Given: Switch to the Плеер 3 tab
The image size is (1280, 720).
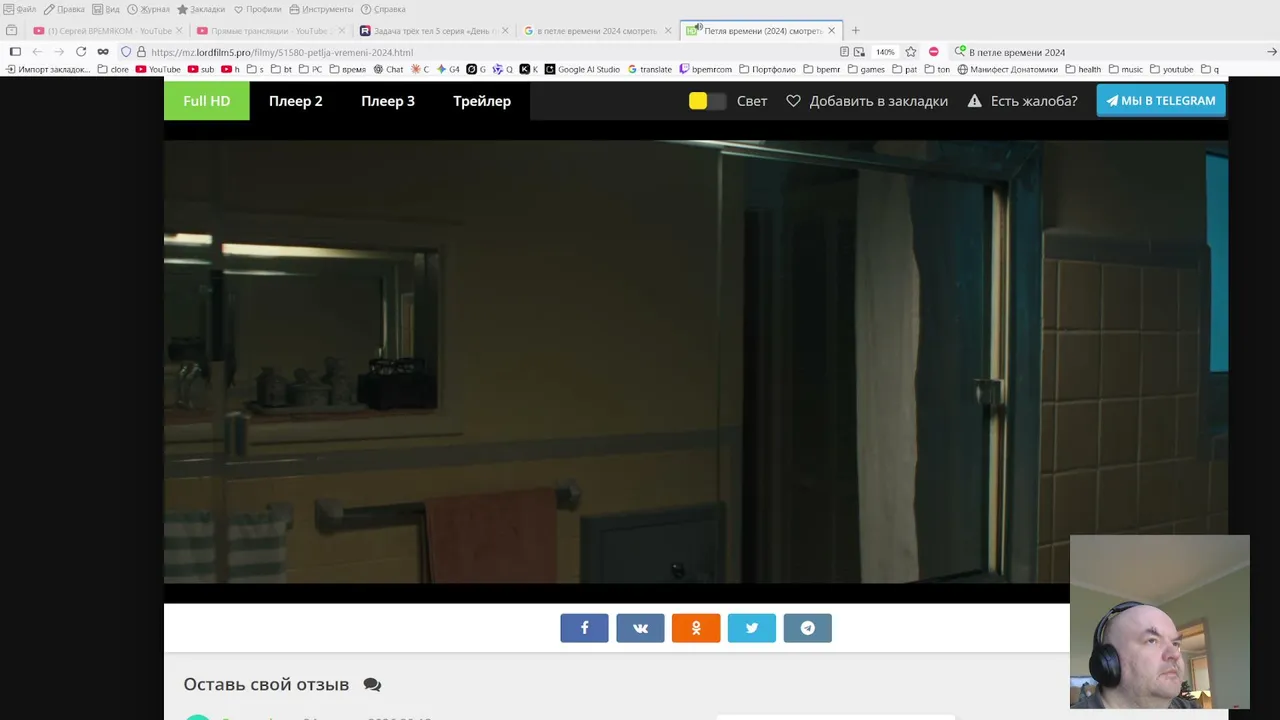Looking at the screenshot, I should [x=388, y=101].
